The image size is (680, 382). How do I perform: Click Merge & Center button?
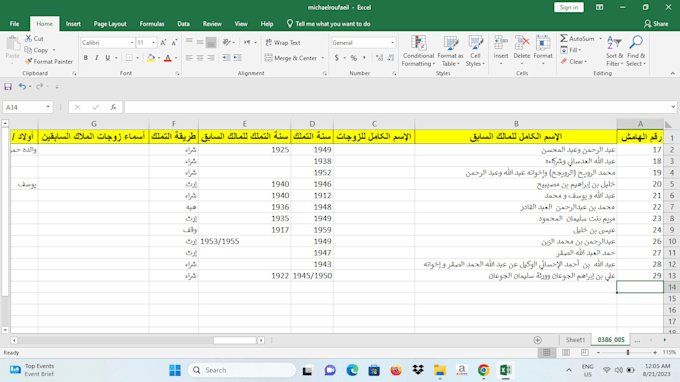(x=291, y=58)
